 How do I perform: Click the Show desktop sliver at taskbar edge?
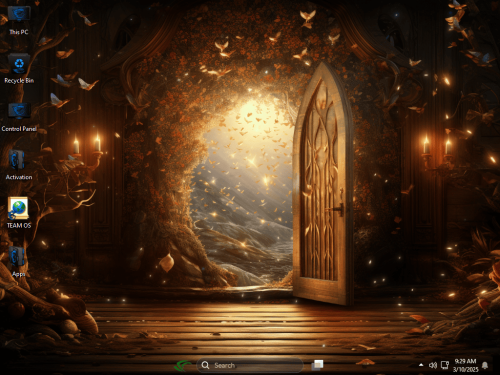498,365
